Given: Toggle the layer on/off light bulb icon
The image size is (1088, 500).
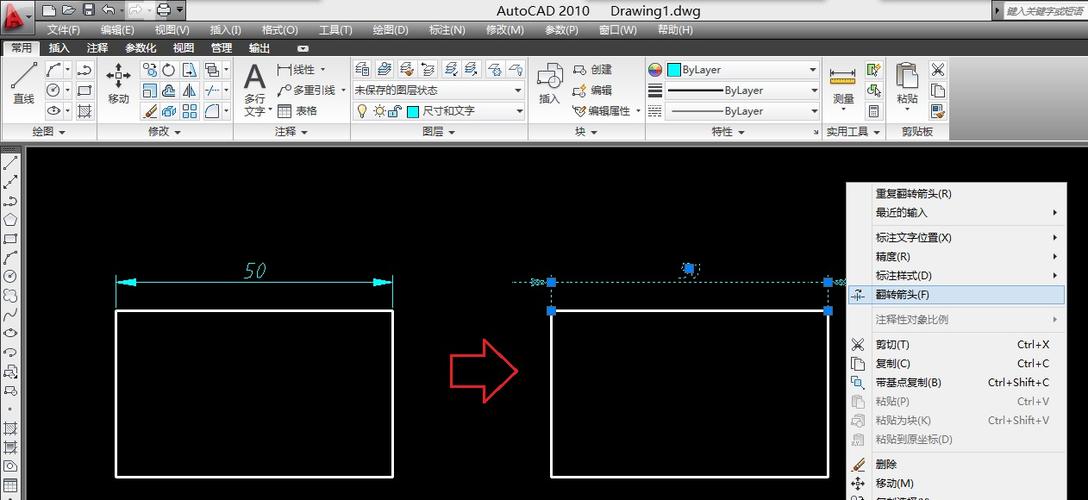Looking at the screenshot, I should point(361,111).
